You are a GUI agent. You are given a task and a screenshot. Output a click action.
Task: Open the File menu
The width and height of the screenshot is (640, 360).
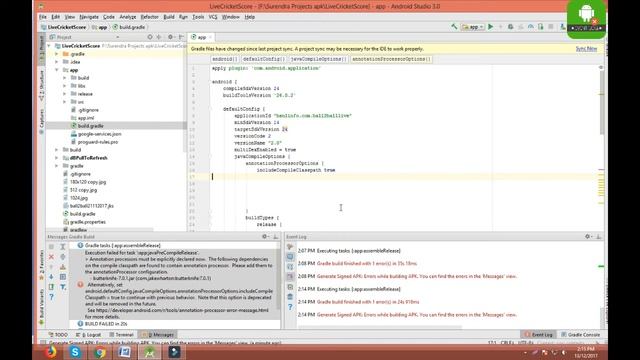(43, 17)
